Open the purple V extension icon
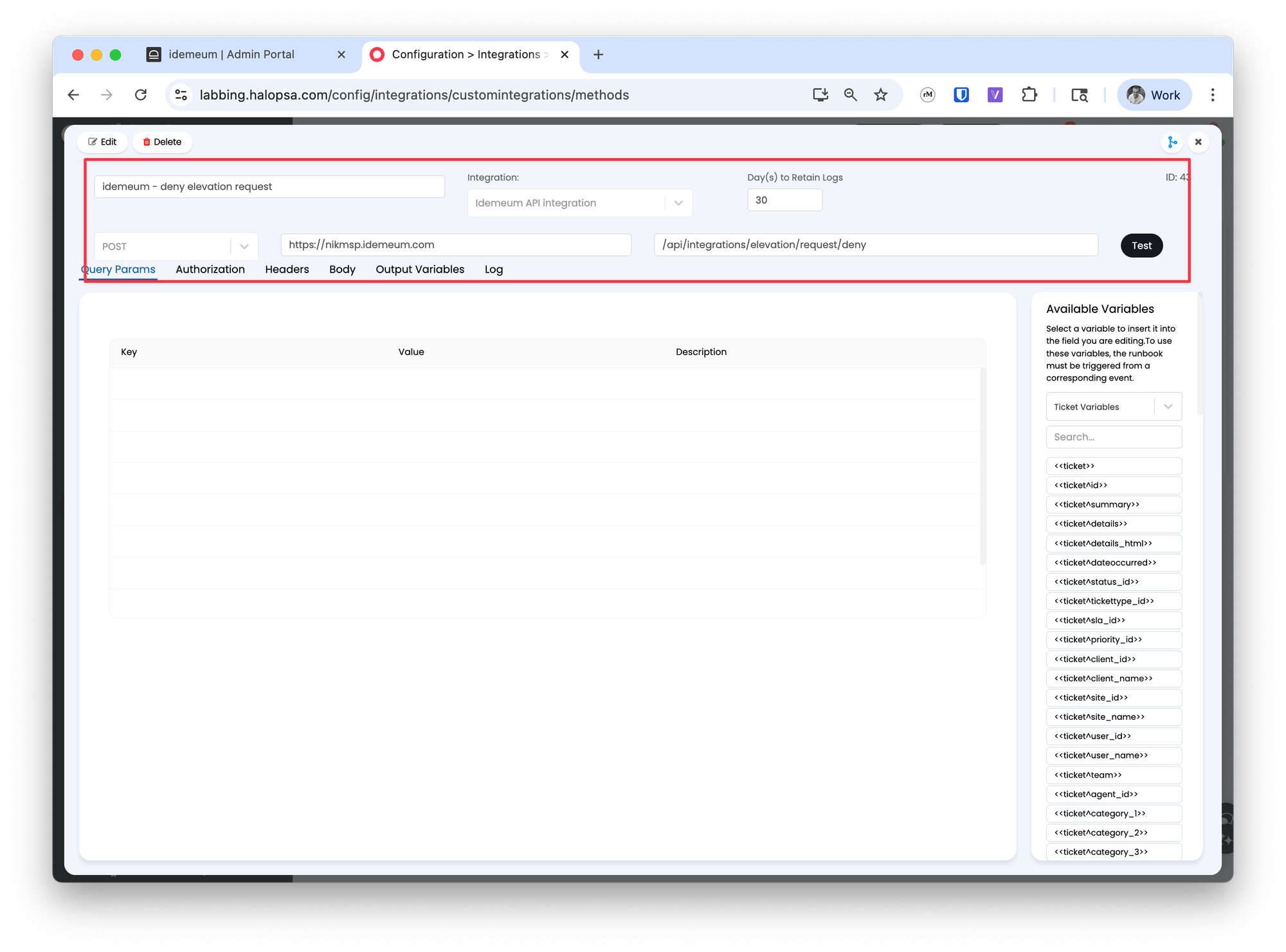 pyautogui.click(x=995, y=95)
